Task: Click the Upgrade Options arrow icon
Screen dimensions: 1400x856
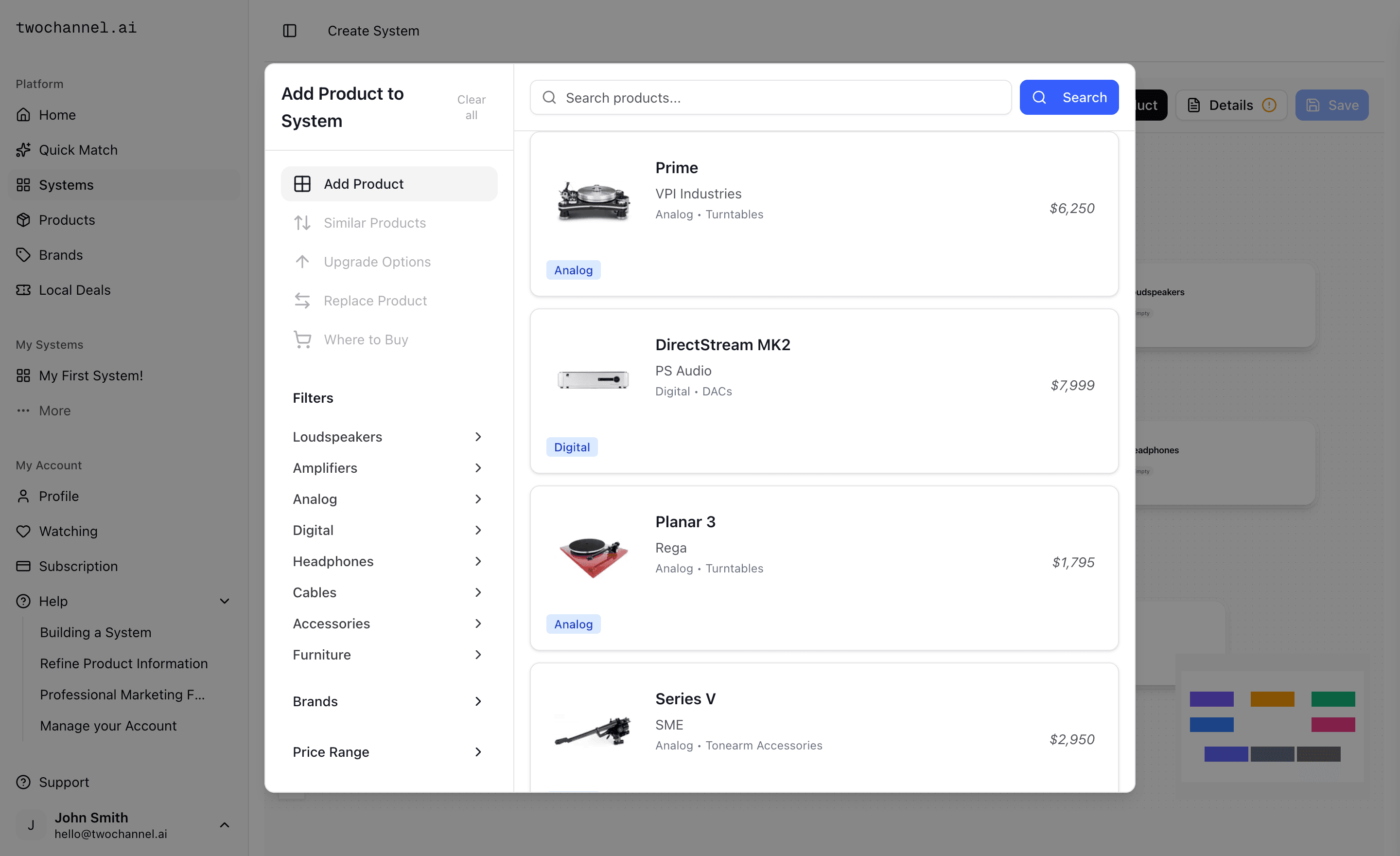Action: click(x=303, y=262)
